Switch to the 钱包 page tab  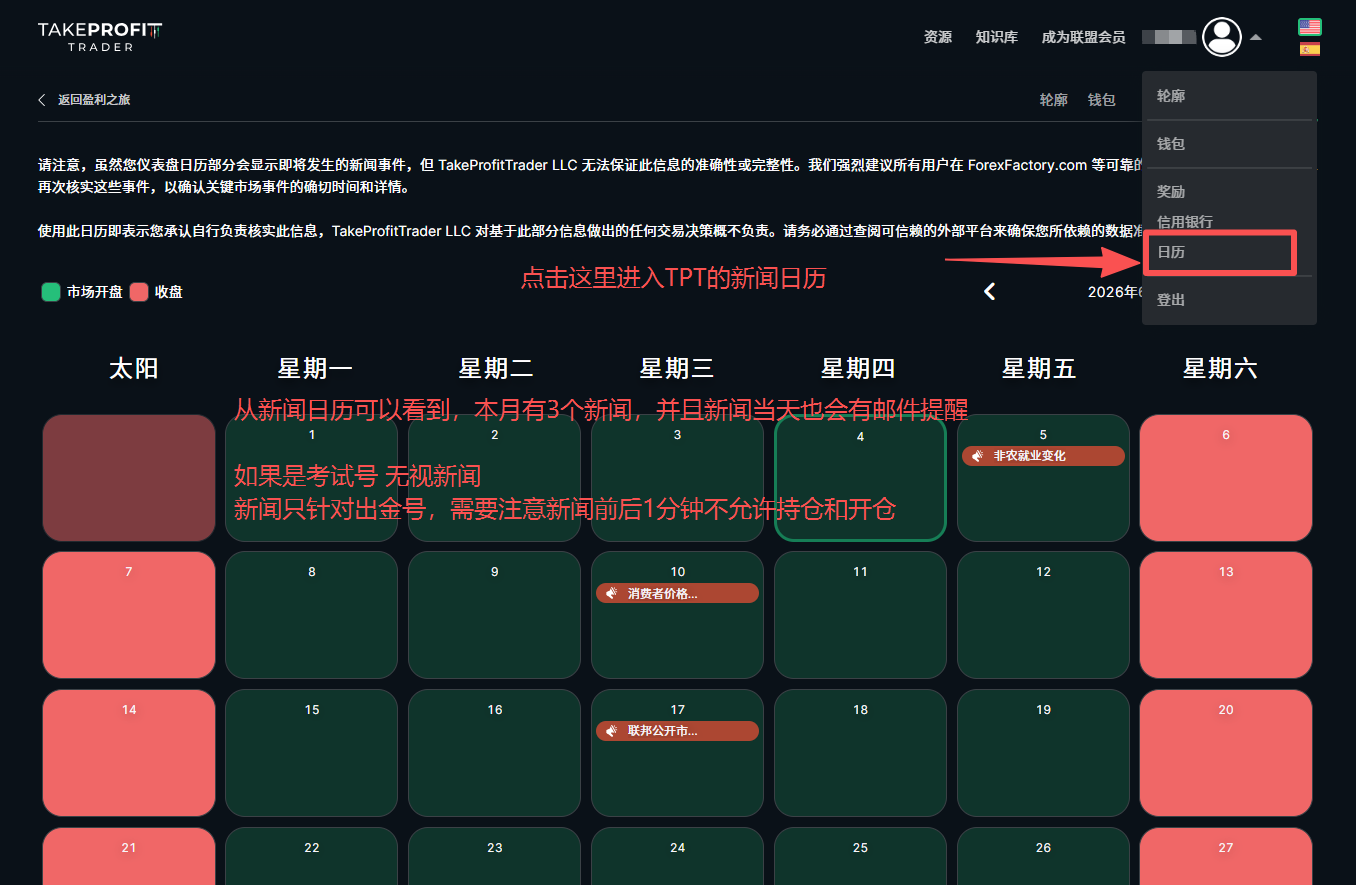(1102, 100)
